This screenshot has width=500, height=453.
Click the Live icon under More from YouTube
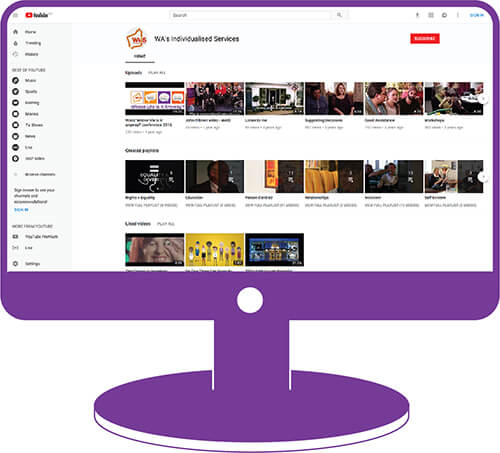pyautogui.click(x=15, y=248)
